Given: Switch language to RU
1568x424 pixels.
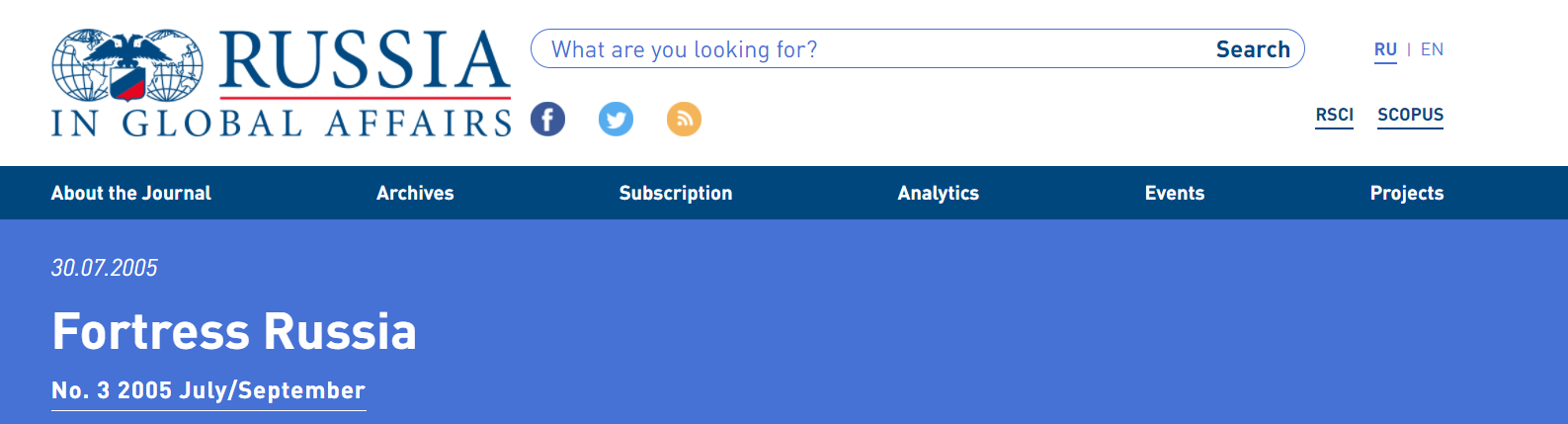Looking at the screenshot, I should [1385, 49].
